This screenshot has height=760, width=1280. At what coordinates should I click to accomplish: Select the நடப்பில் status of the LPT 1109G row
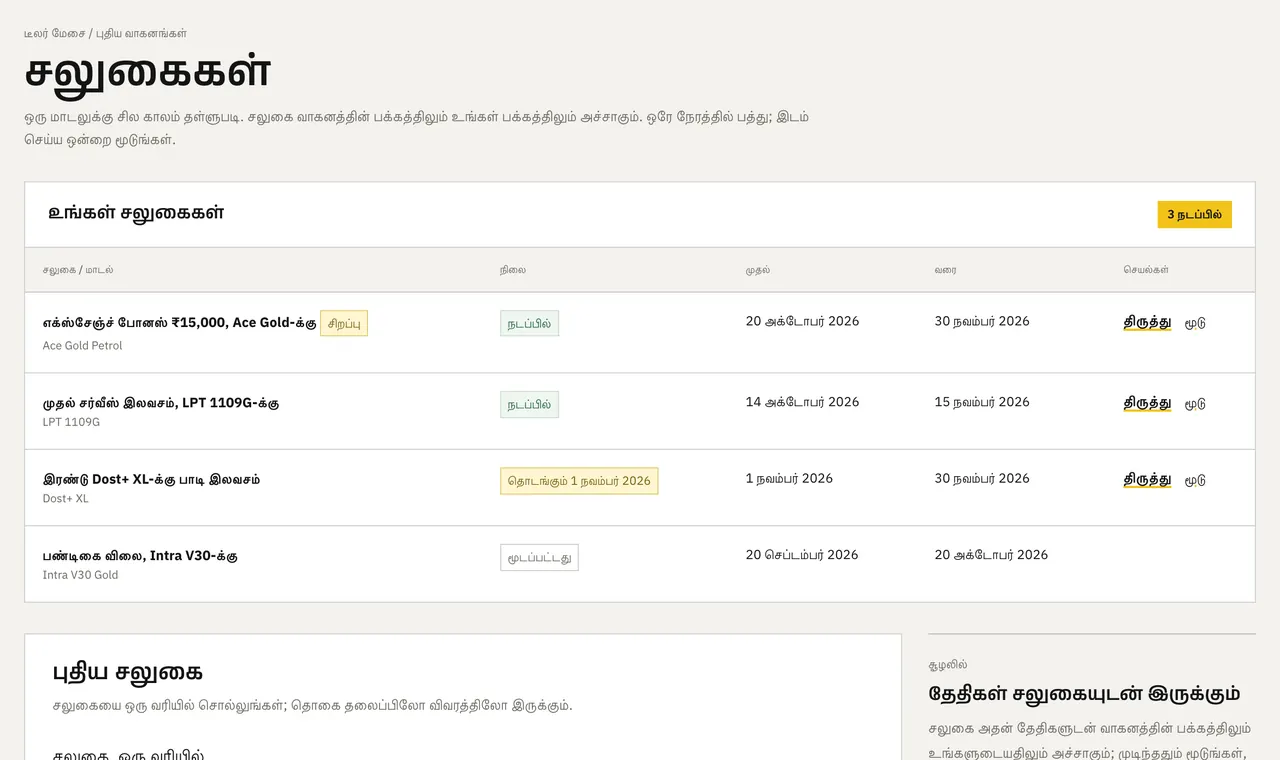point(529,405)
